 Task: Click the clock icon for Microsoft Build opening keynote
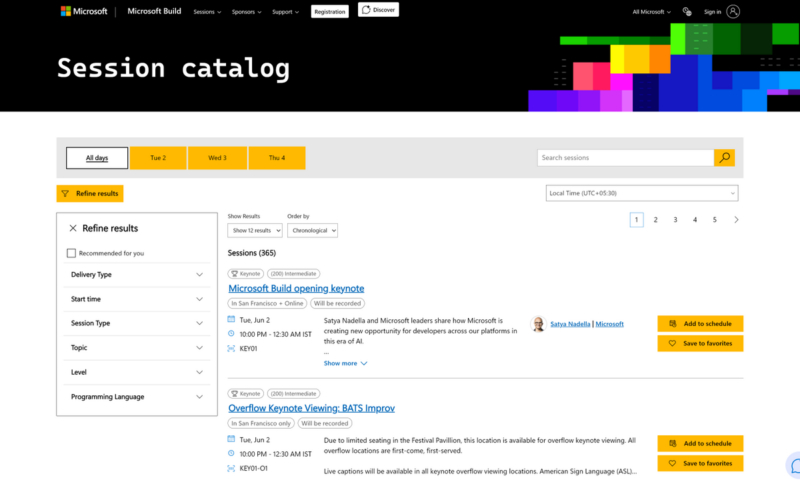[x=231, y=334]
